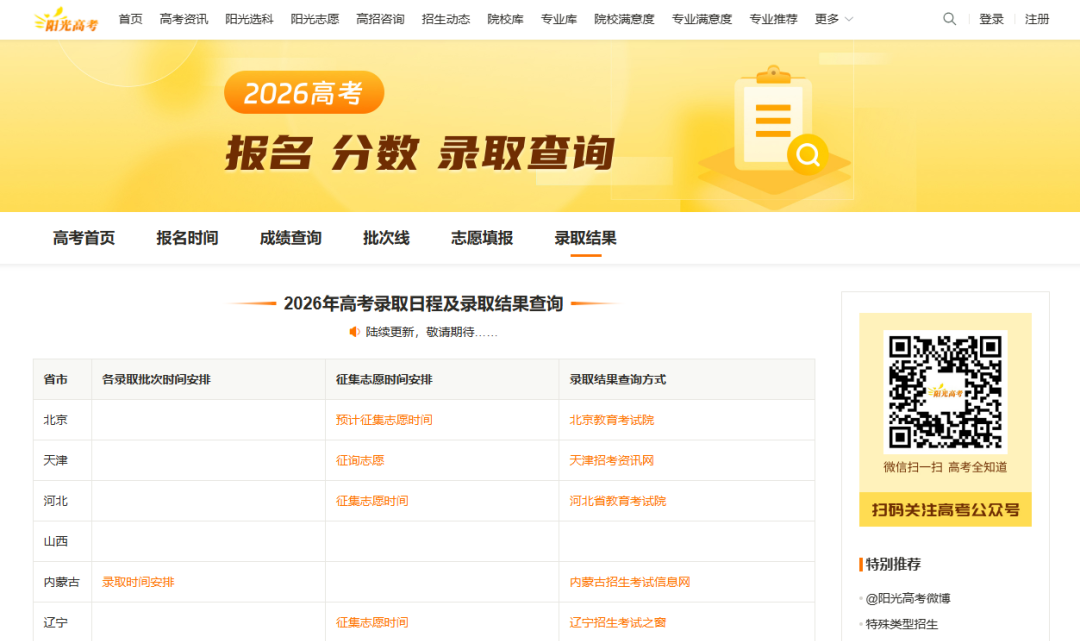Click the speaker announcement icon
Viewport: 1080px width, 641px height.
coord(354,332)
